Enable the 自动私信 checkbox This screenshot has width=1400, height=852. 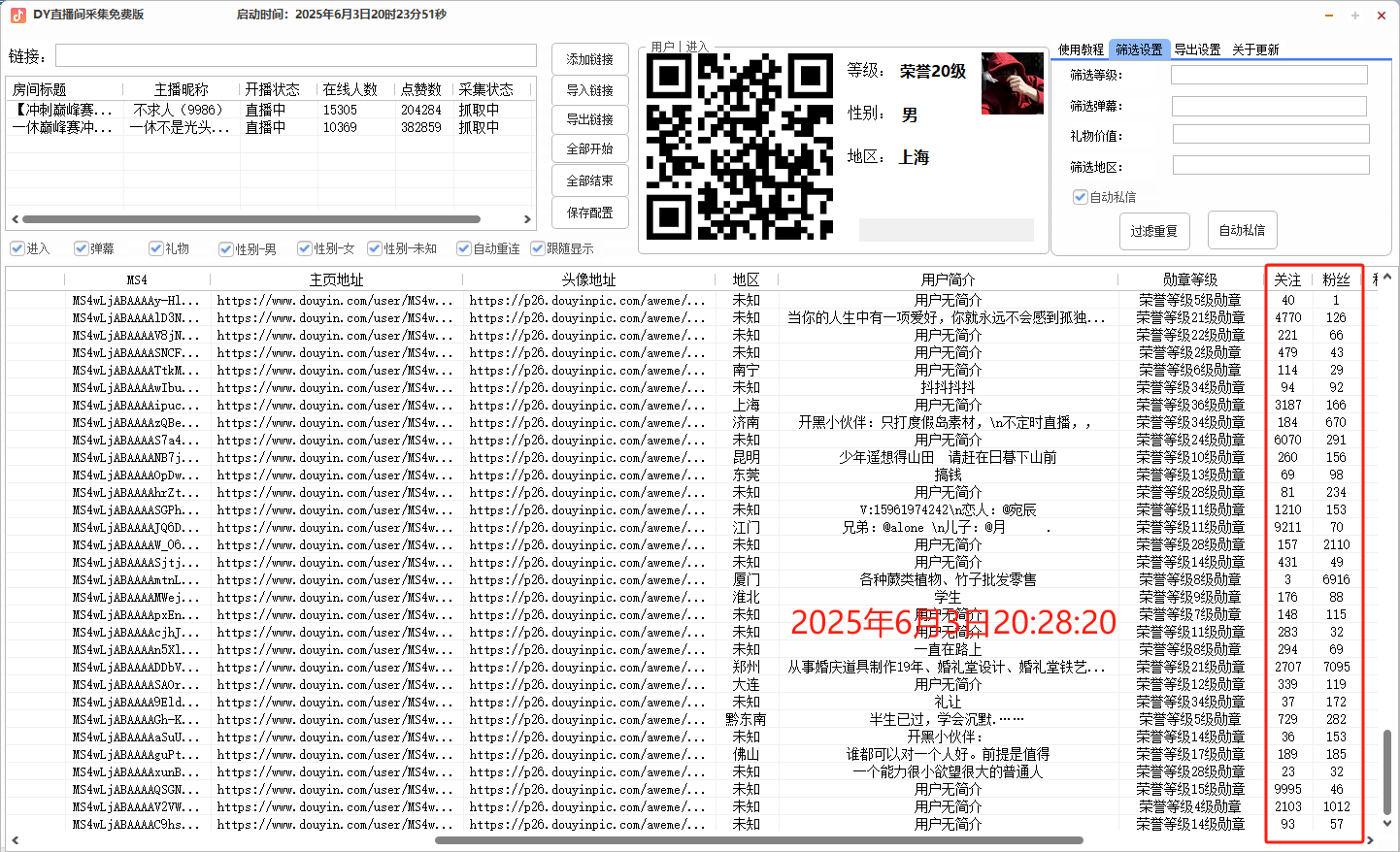click(x=1080, y=197)
